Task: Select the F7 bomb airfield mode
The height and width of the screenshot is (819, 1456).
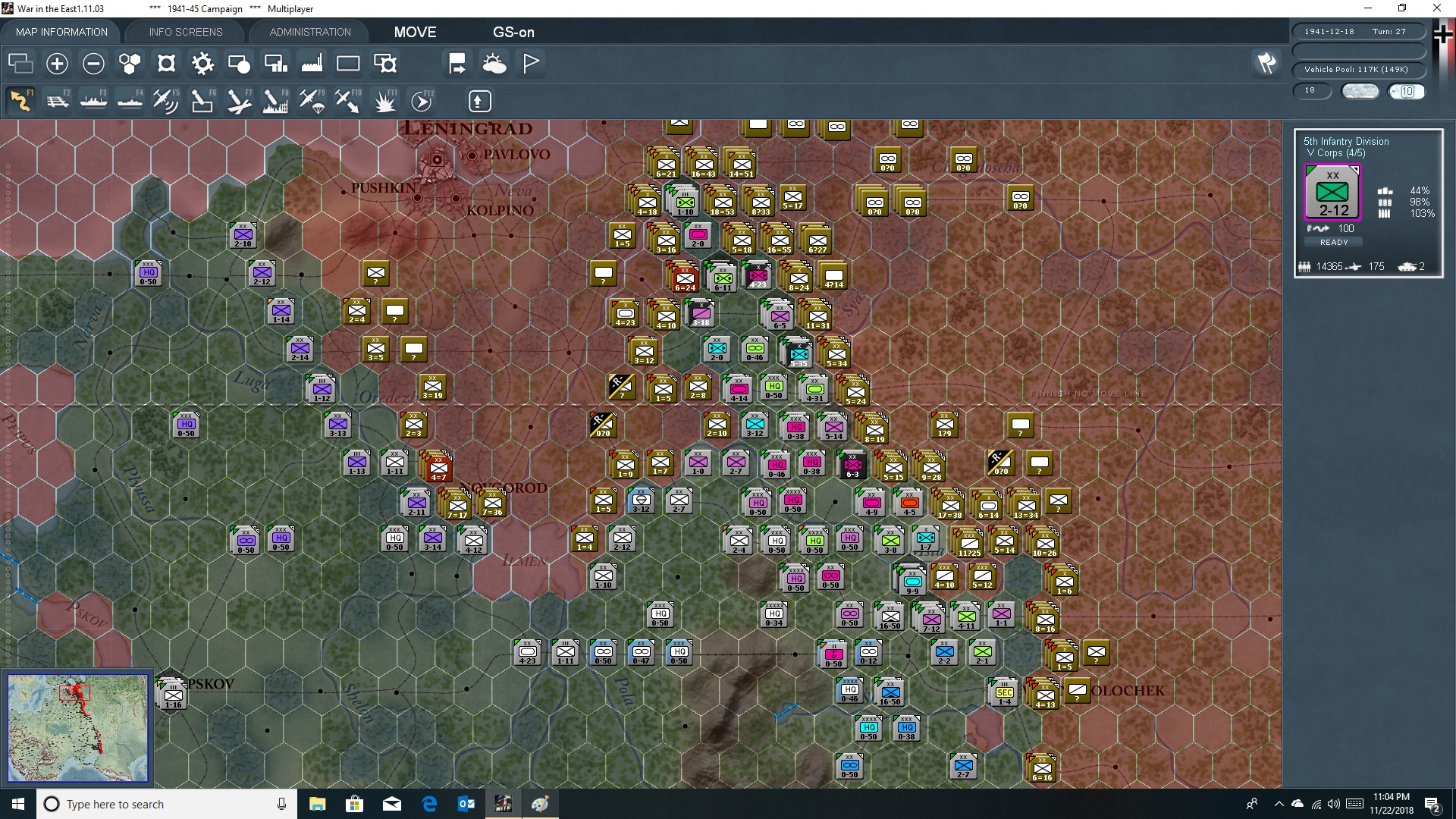Action: click(239, 101)
